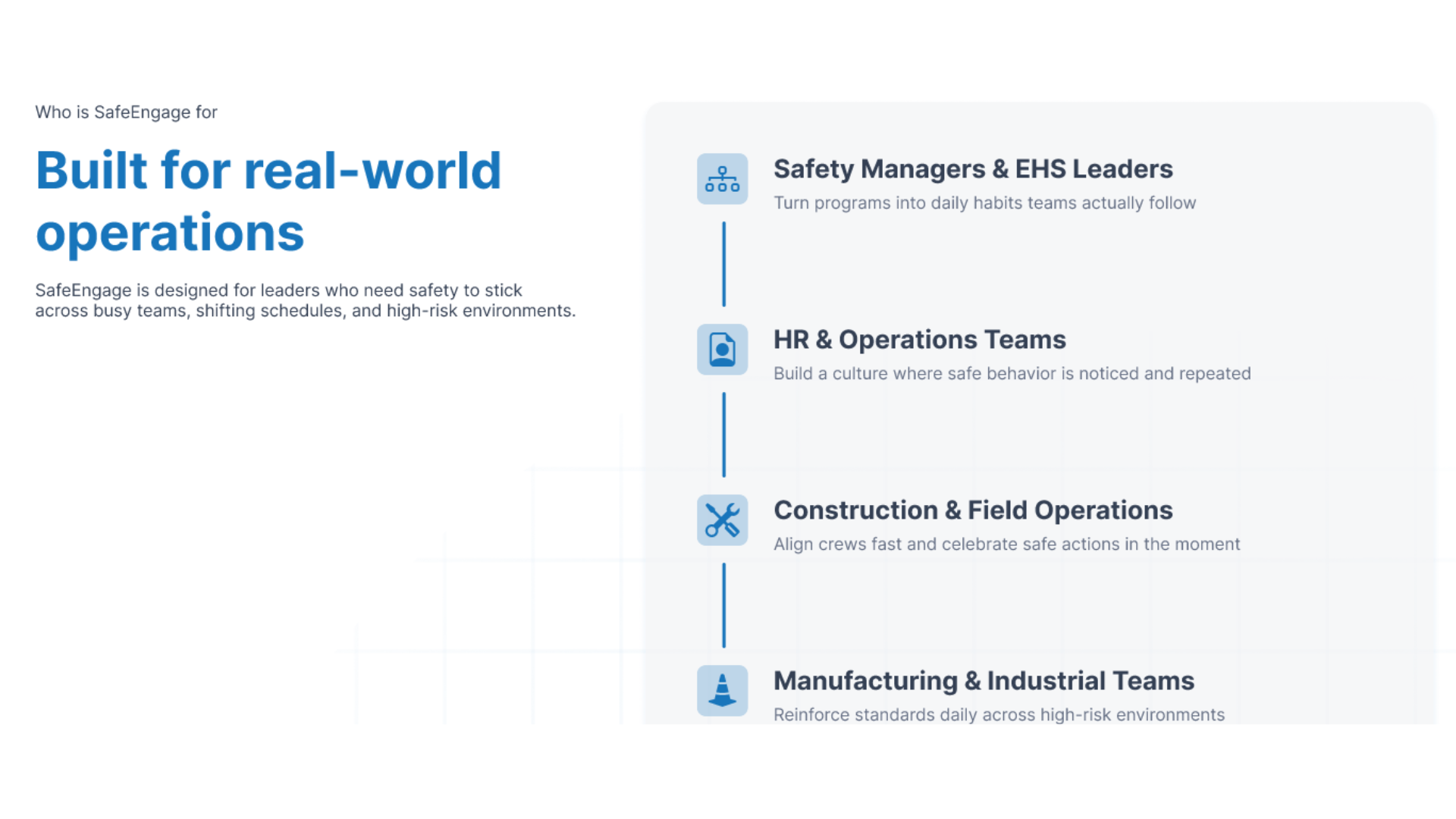Click connector line below HR icon

pos(723,435)
